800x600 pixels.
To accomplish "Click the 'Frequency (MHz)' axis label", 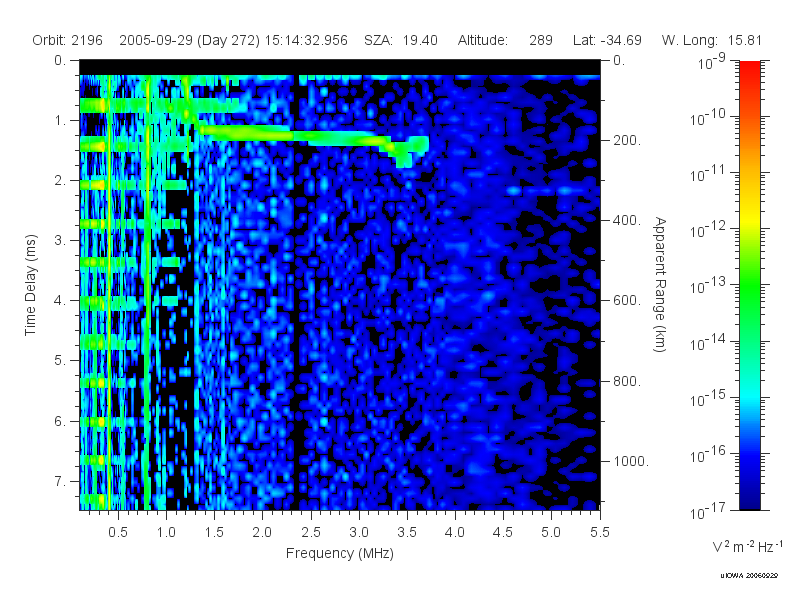I will [x=340, y=553].
